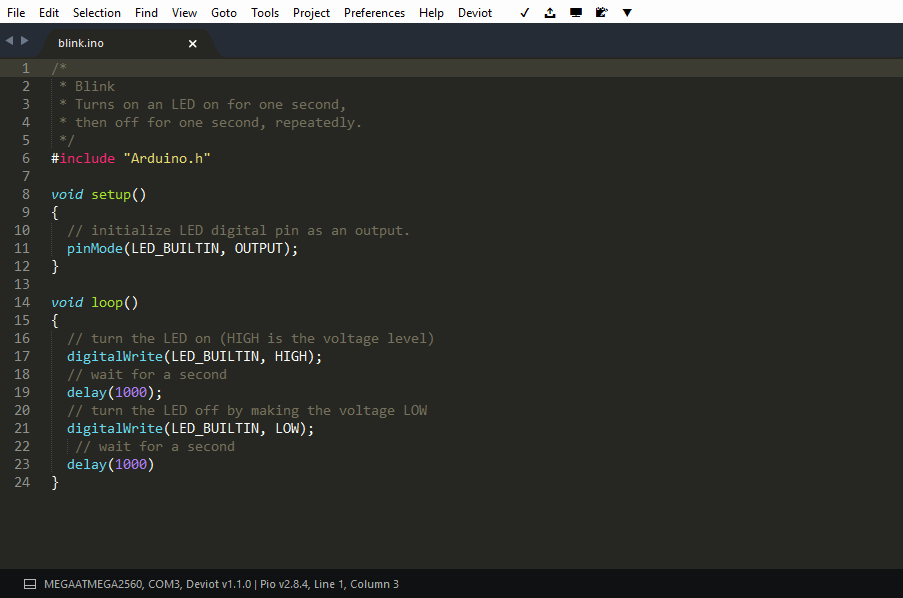Open the serial monitor icon

(x=576, y=13)
